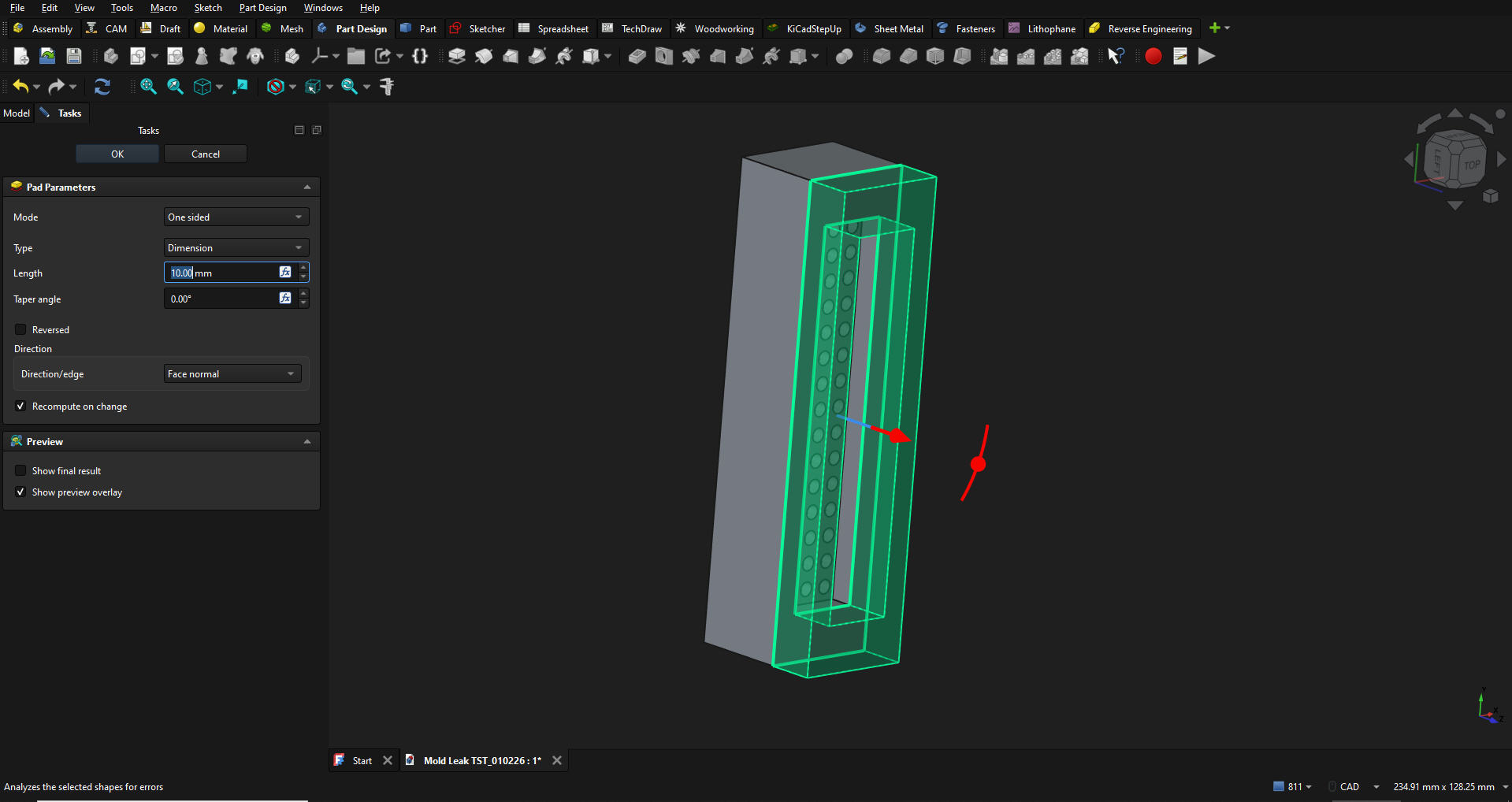
Task: Cancel the pad task
Action: (x=206, y=154)
